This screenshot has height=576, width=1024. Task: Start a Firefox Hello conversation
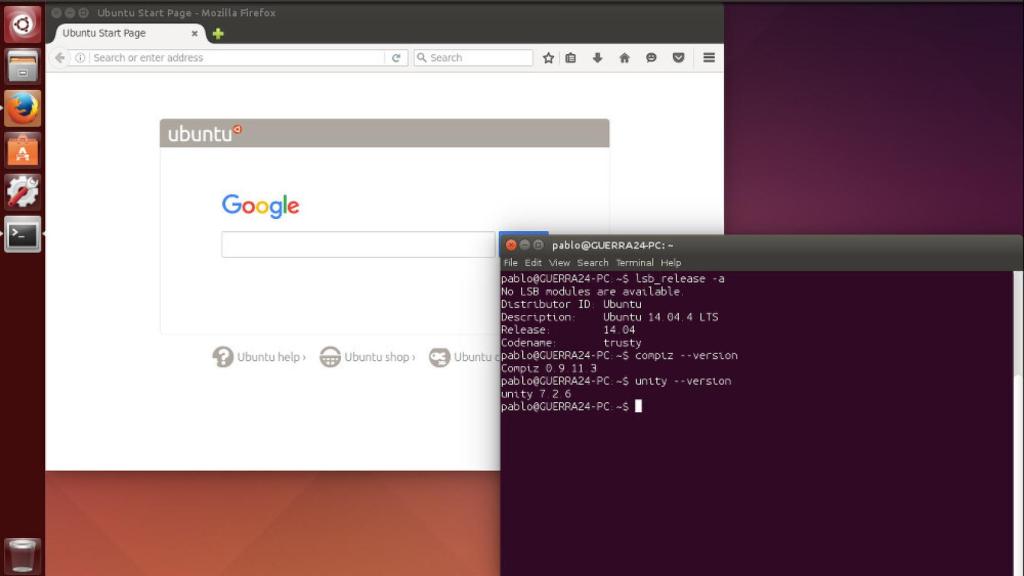[x=652, y=58]
